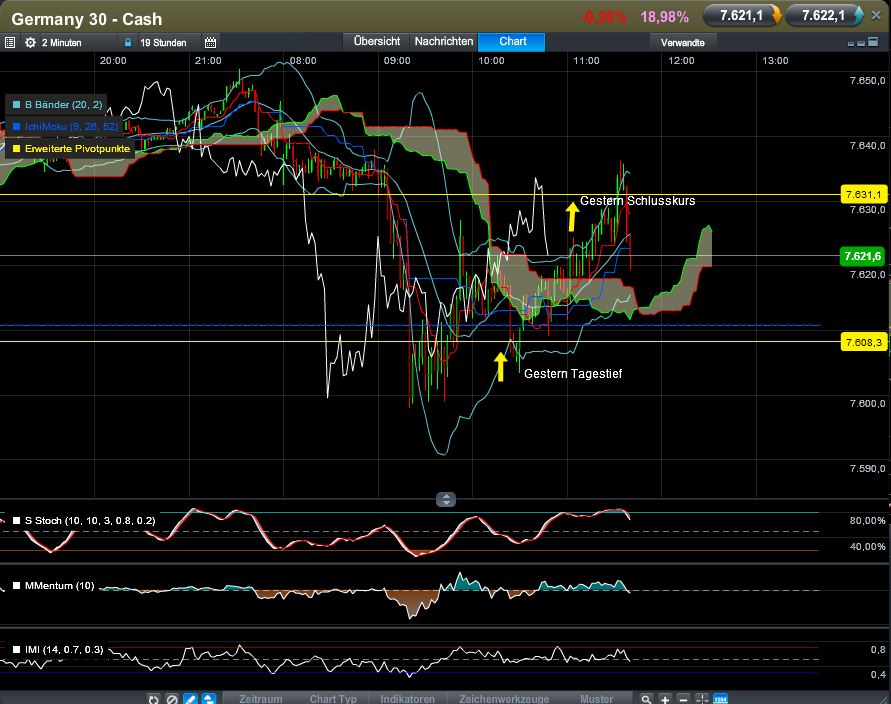Select the 'Gestern Schlusskurs' text annotation
The height and width of the screenshot is (704, 891).
638,201
